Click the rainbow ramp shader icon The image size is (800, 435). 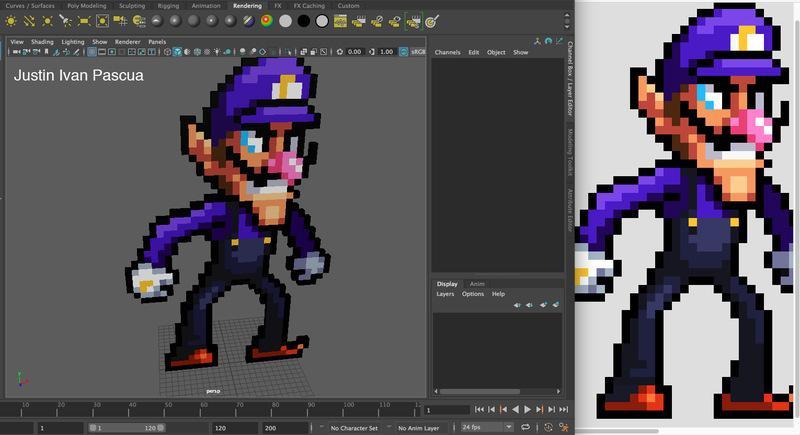coord(266,20)
